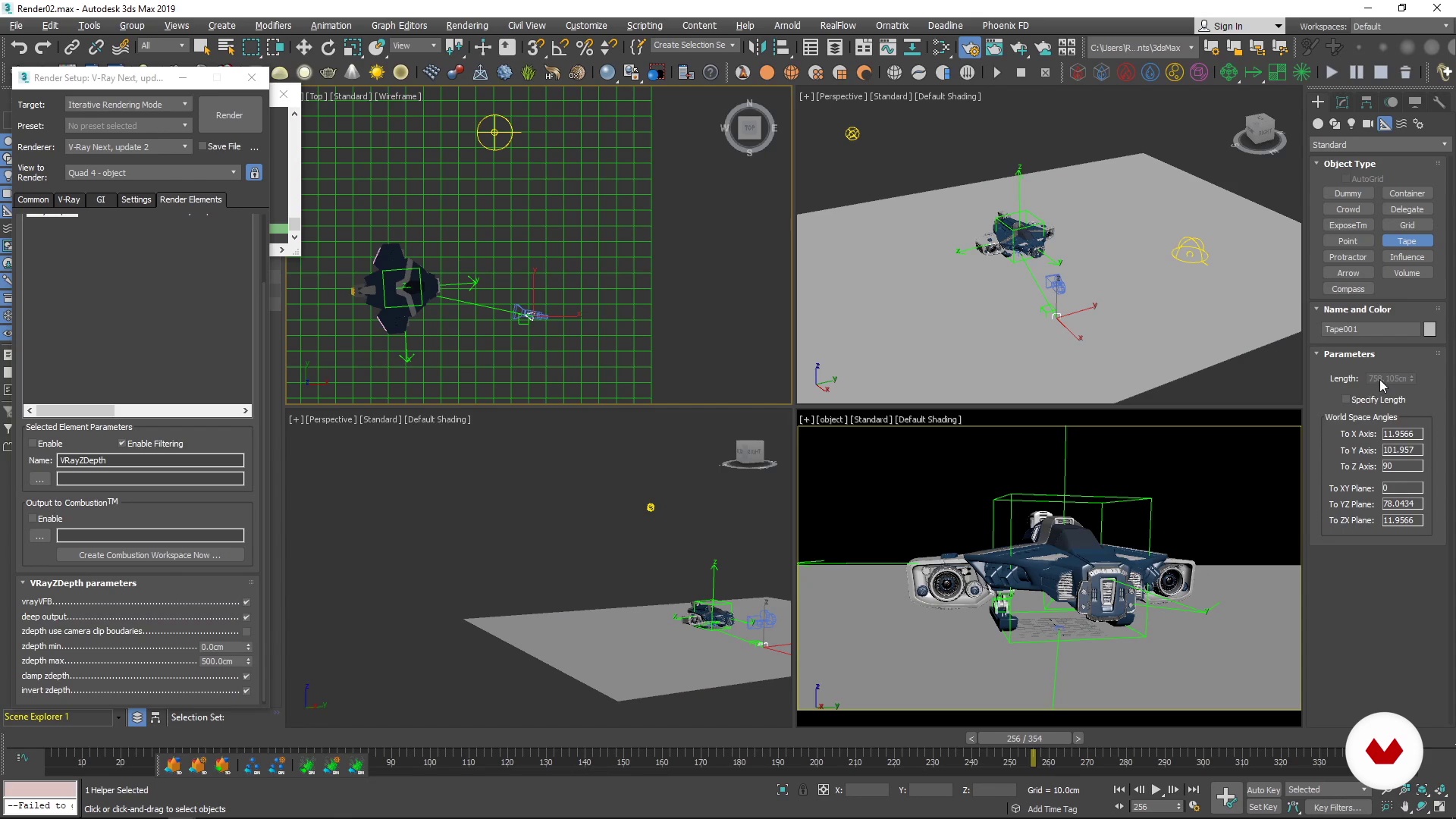Toggle the clamp zdepth checkbox
1456x819 pixels.
[246, 676]
